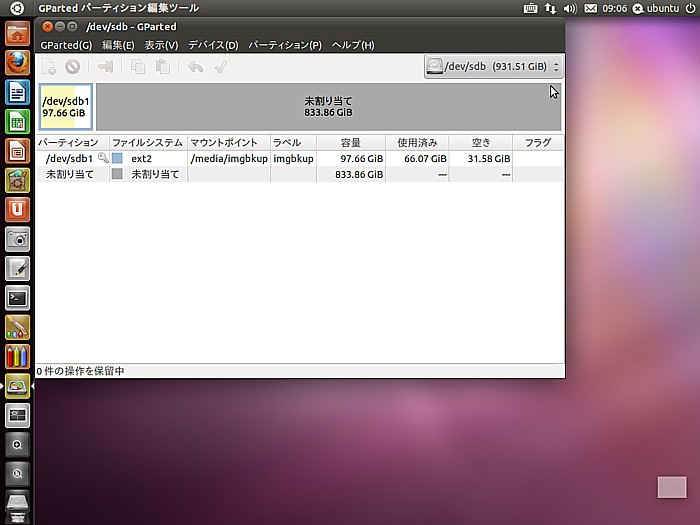The width and height of the screenshot is (700, 525).
Task: Click the mounted key icon beside /dev/sdb1
Action: click(x=103, y=157)
